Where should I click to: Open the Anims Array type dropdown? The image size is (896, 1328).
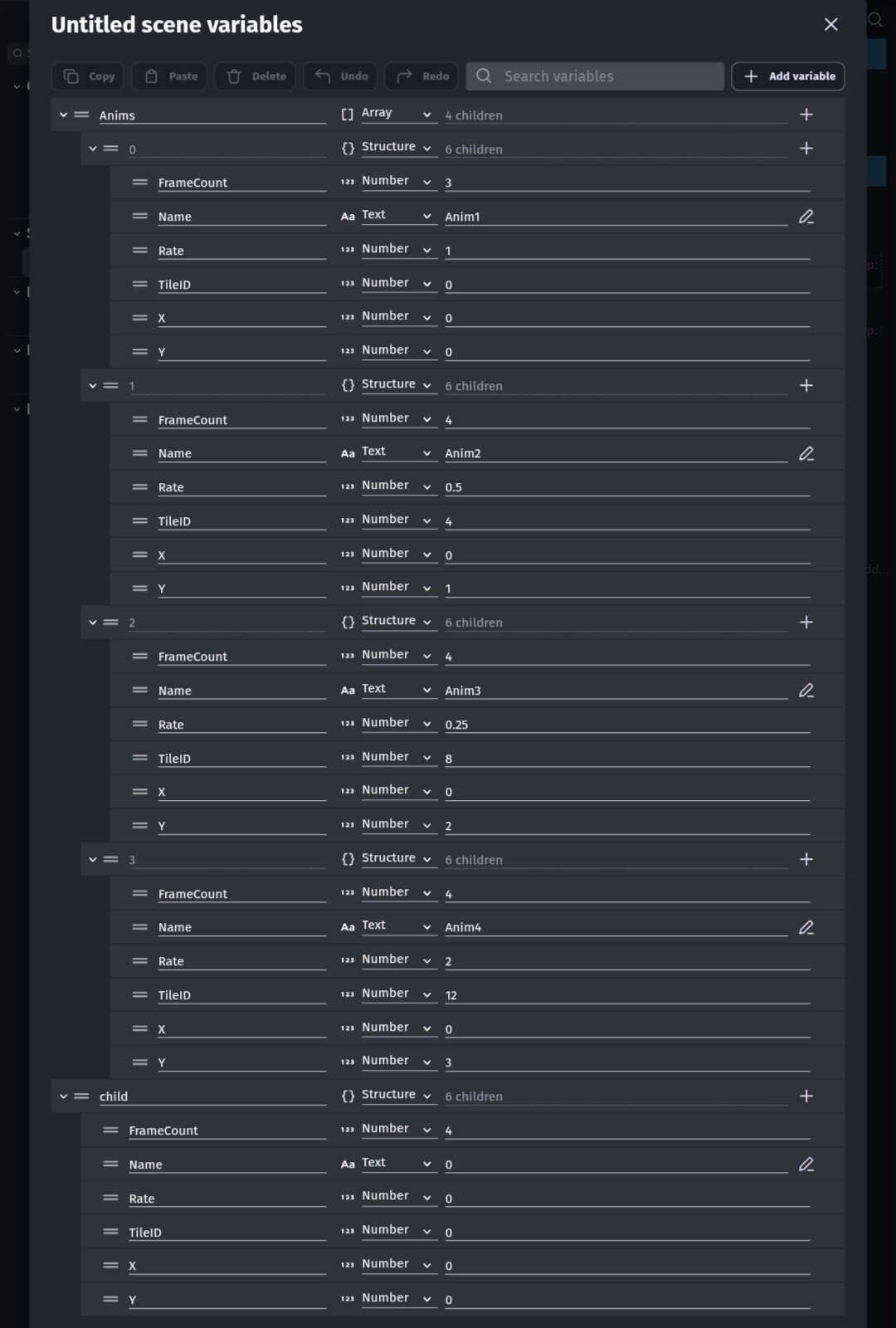389,115
